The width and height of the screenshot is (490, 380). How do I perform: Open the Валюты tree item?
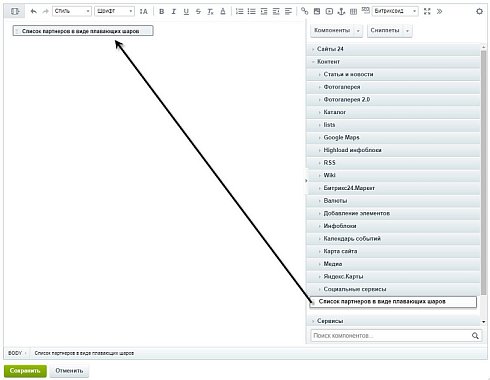tap(393, 201)
